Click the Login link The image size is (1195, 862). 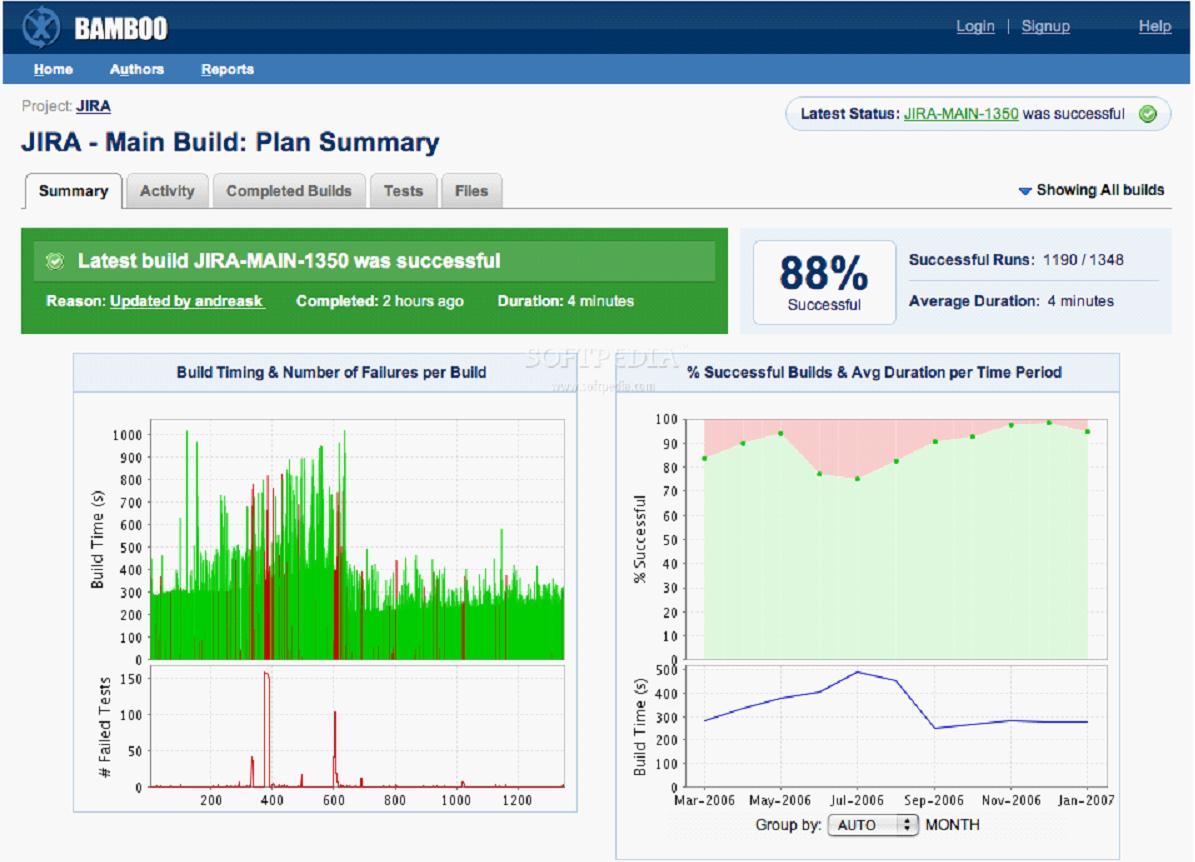pyautogui.click(x=976, y=27)
